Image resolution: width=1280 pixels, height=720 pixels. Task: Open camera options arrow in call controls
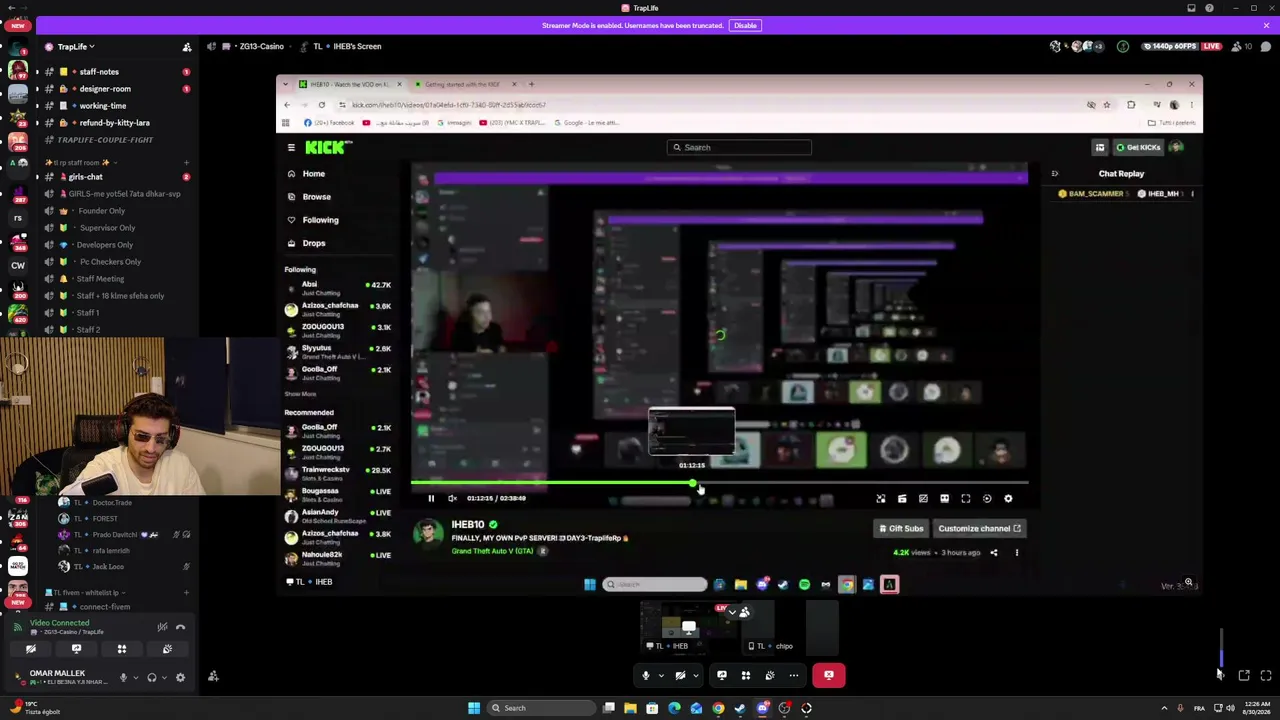click(x=696, y=675)
